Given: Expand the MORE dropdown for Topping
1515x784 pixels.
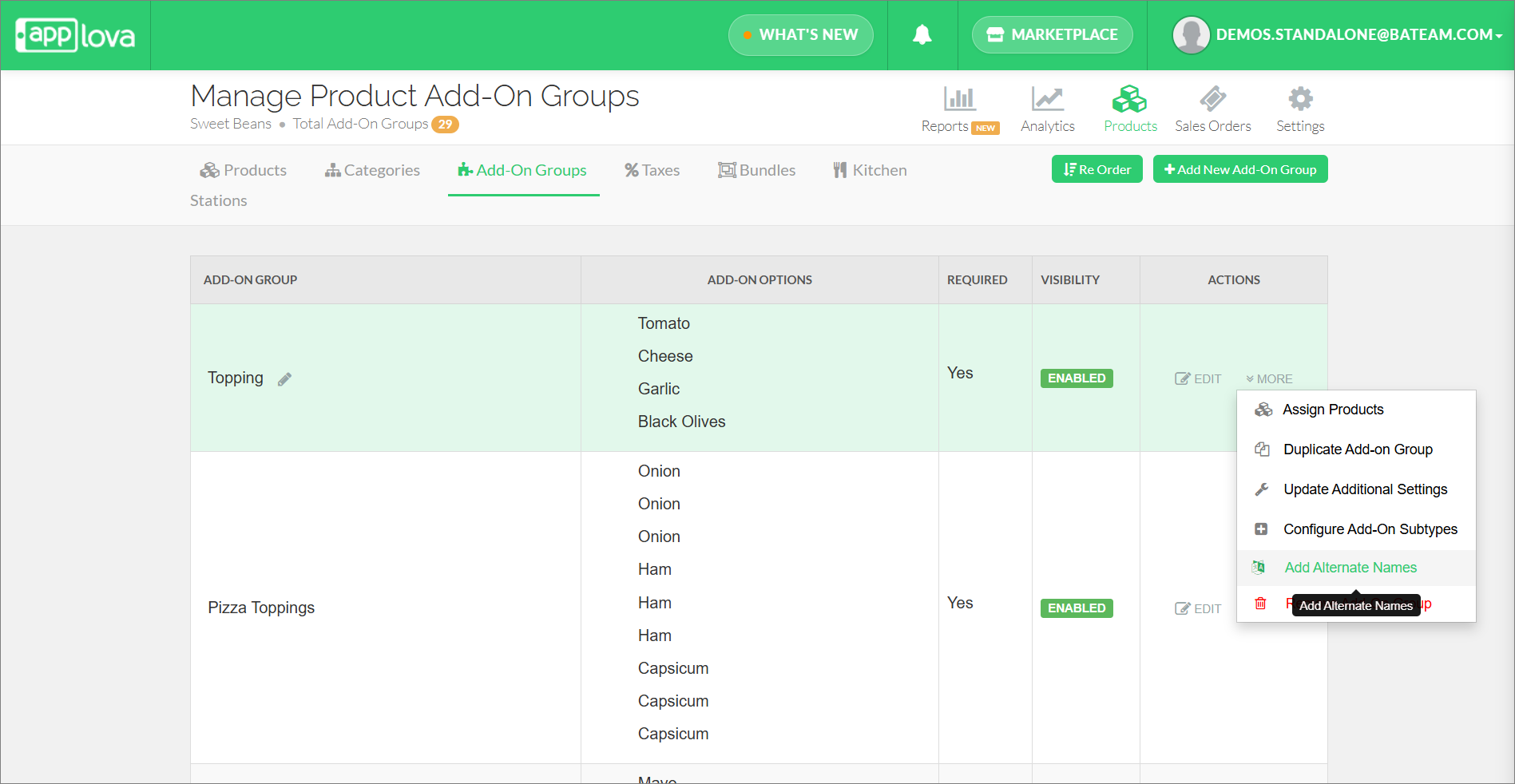Looking at the screenshot, I should coord(1269,379).
